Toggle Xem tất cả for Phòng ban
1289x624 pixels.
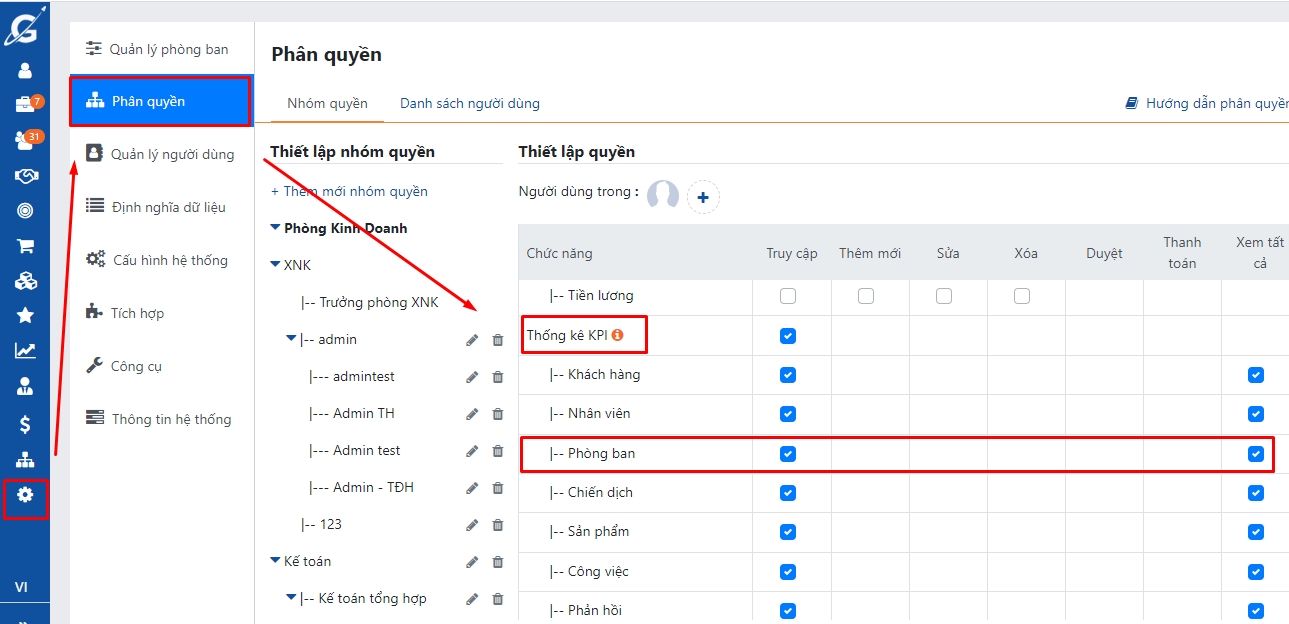tap(1256, 454)
